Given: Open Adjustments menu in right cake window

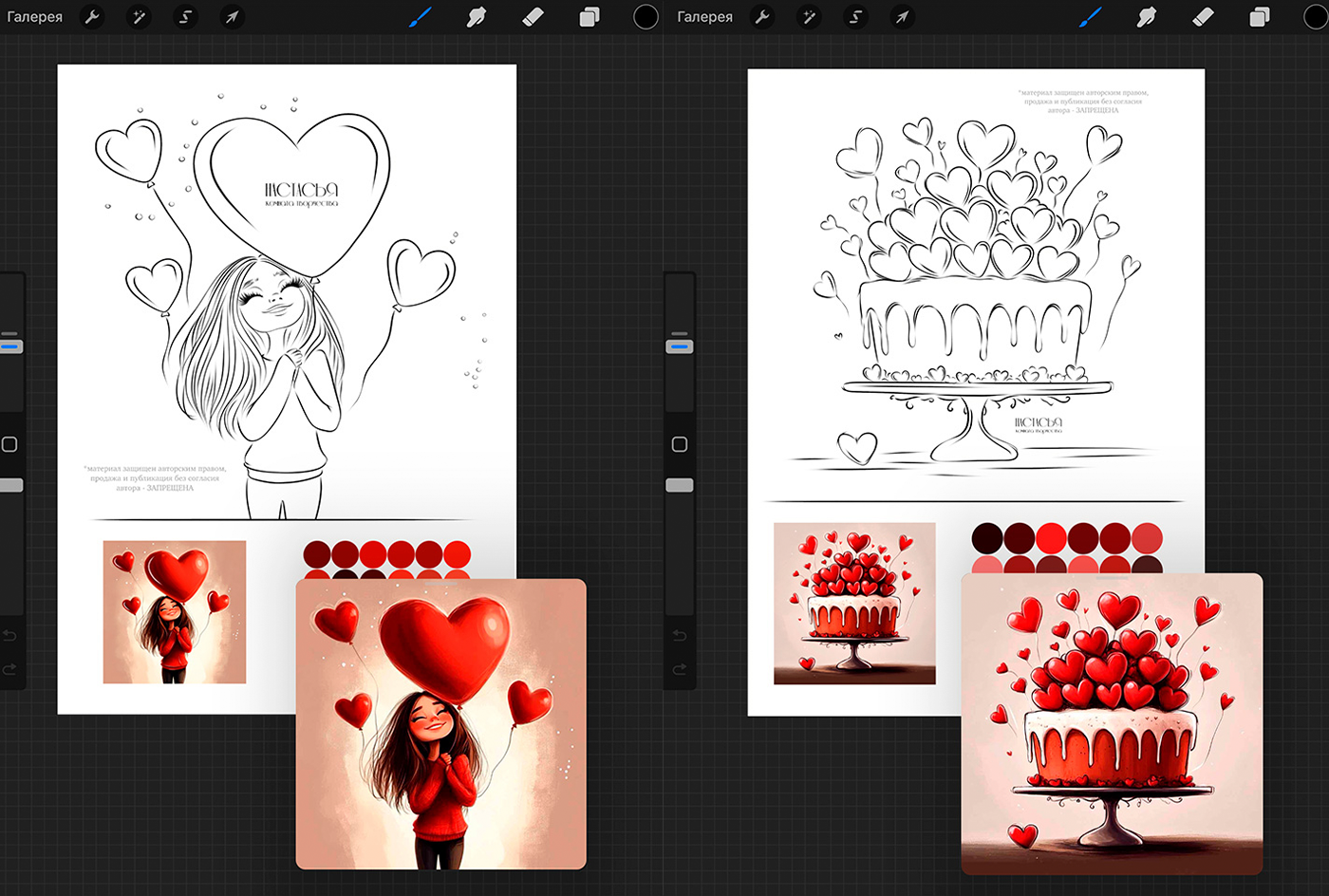Looking at the screenshot, I should click(809, 17).
